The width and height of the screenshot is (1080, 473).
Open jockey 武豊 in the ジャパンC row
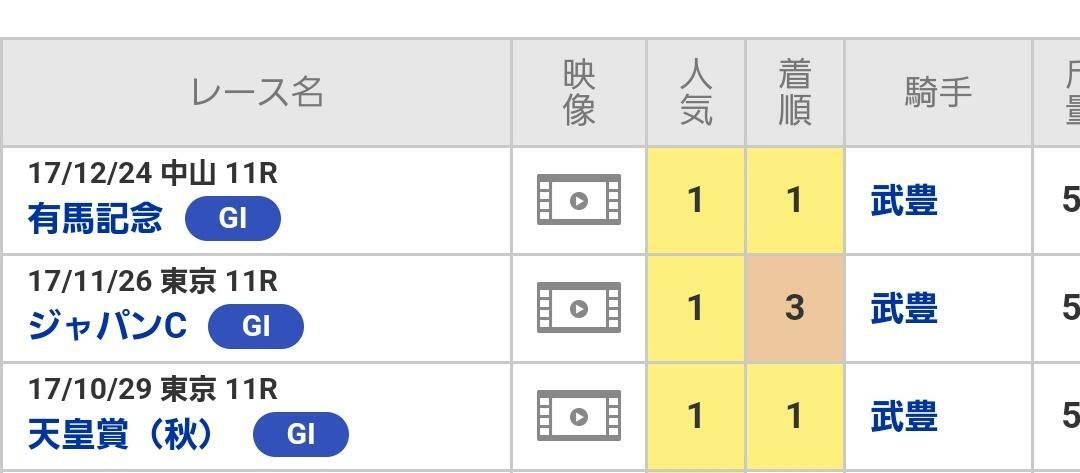pyautogui.click(x=903, y=309)
